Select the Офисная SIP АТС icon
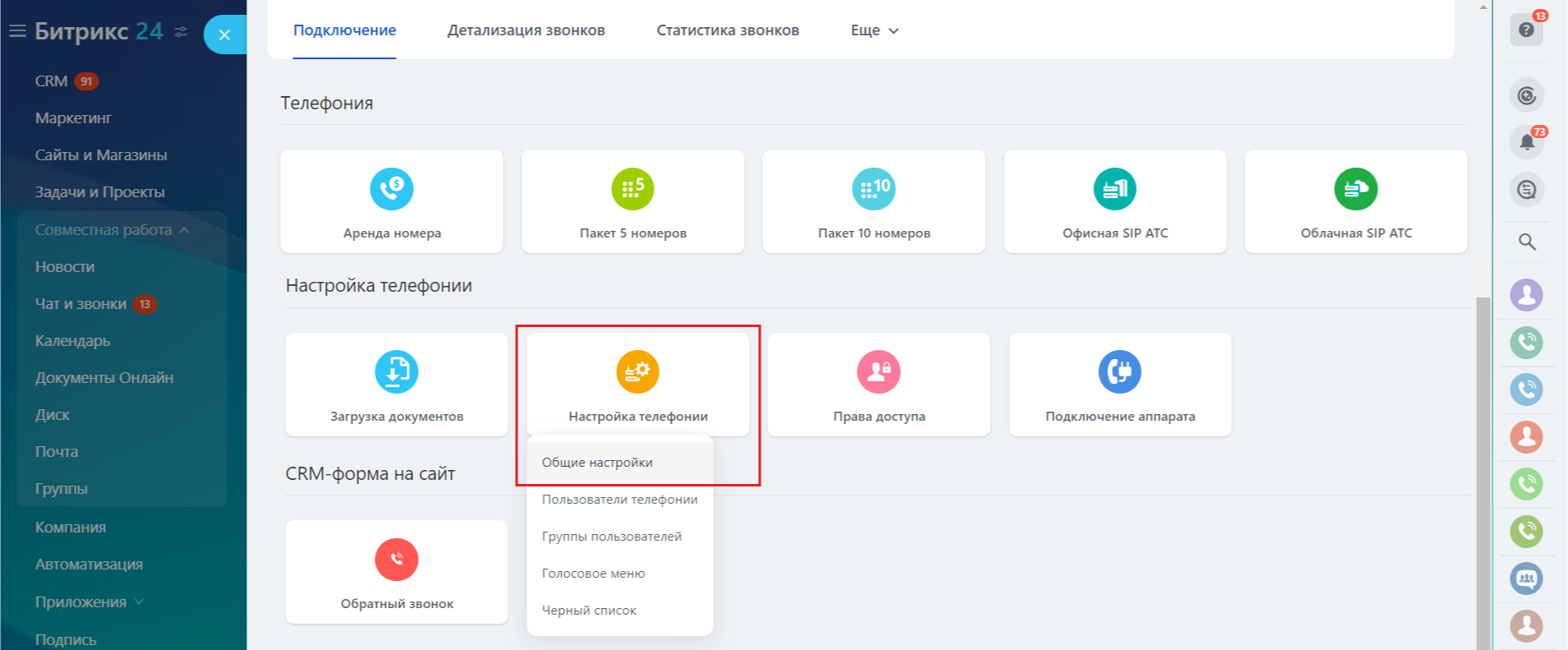 coord(1115,189)
